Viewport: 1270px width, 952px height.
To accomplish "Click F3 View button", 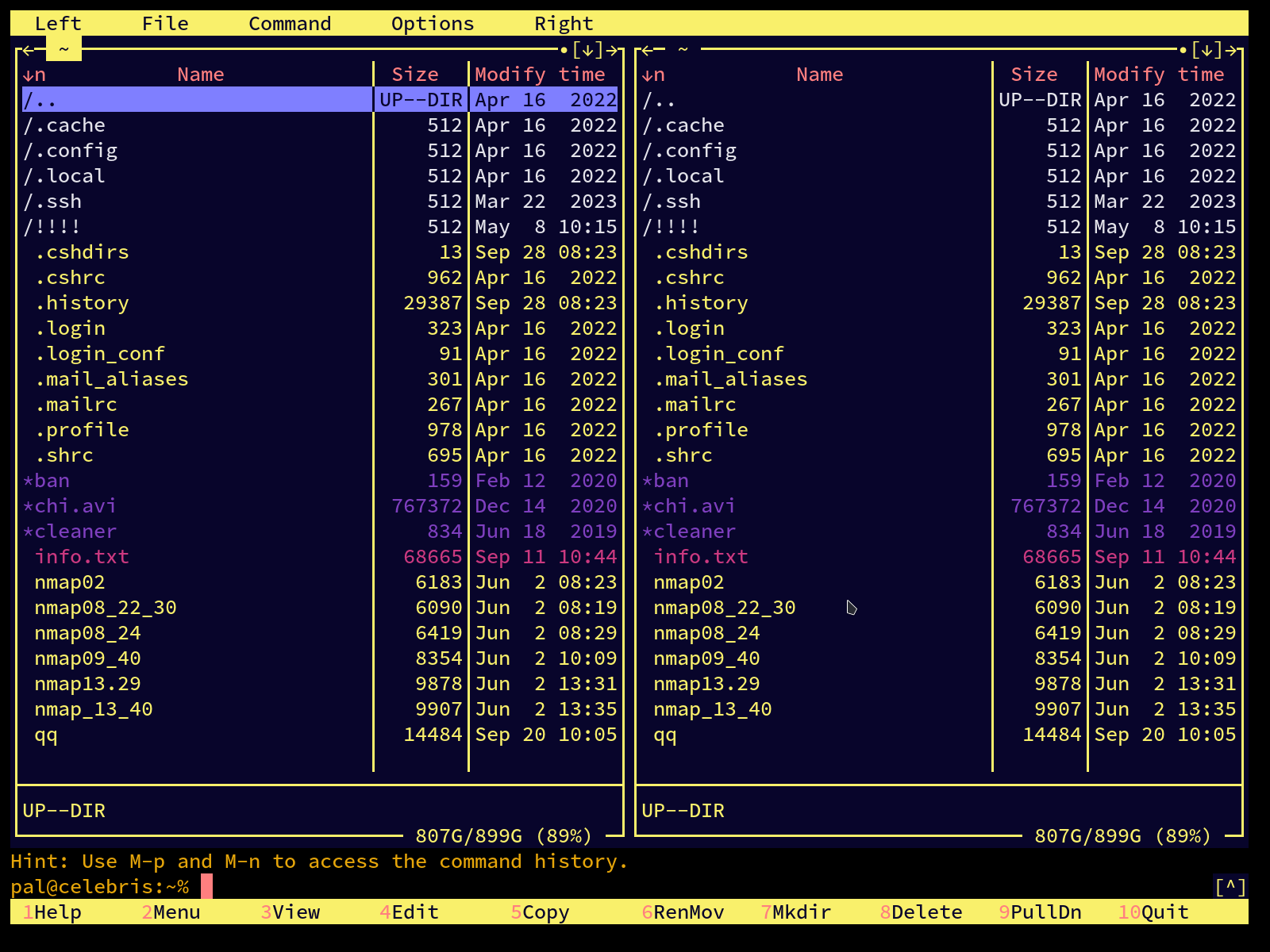I will (x=291, y=912).
